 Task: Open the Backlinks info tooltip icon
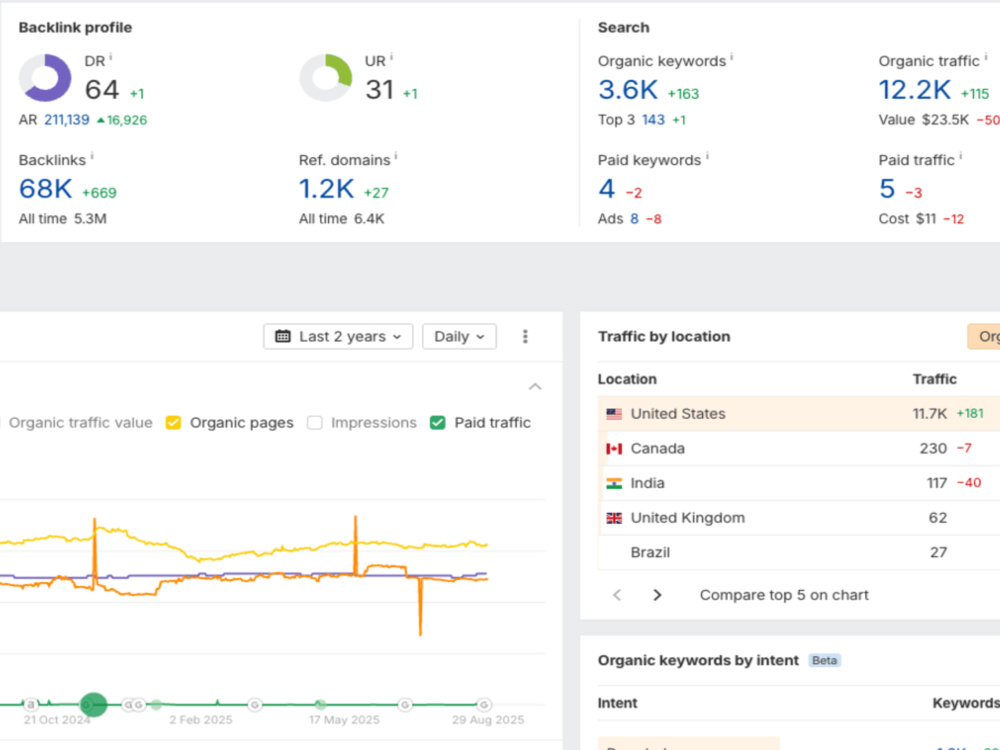(92, 156)
